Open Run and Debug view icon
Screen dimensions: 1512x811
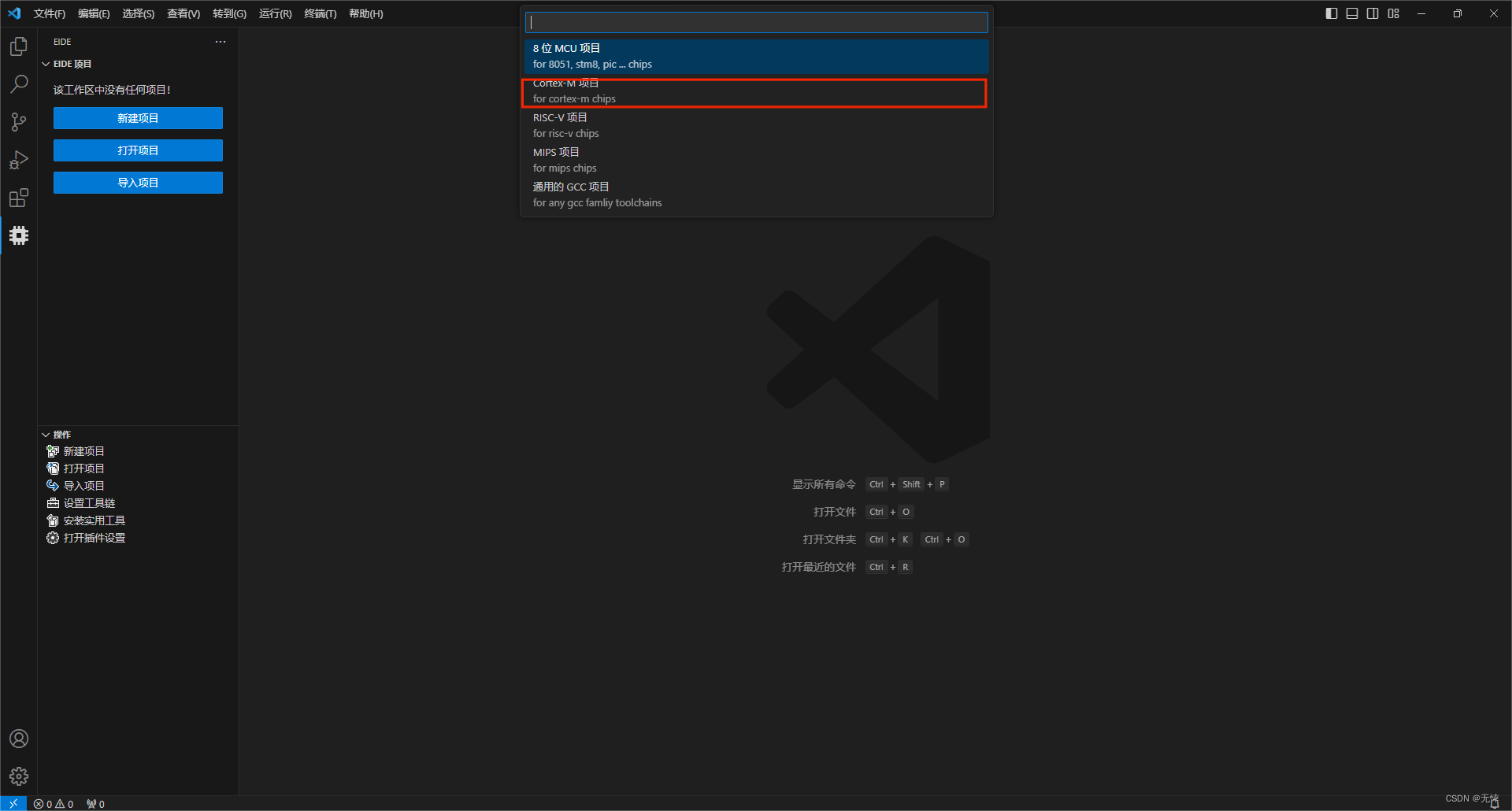pyautogui.click(x=19, y=160)
